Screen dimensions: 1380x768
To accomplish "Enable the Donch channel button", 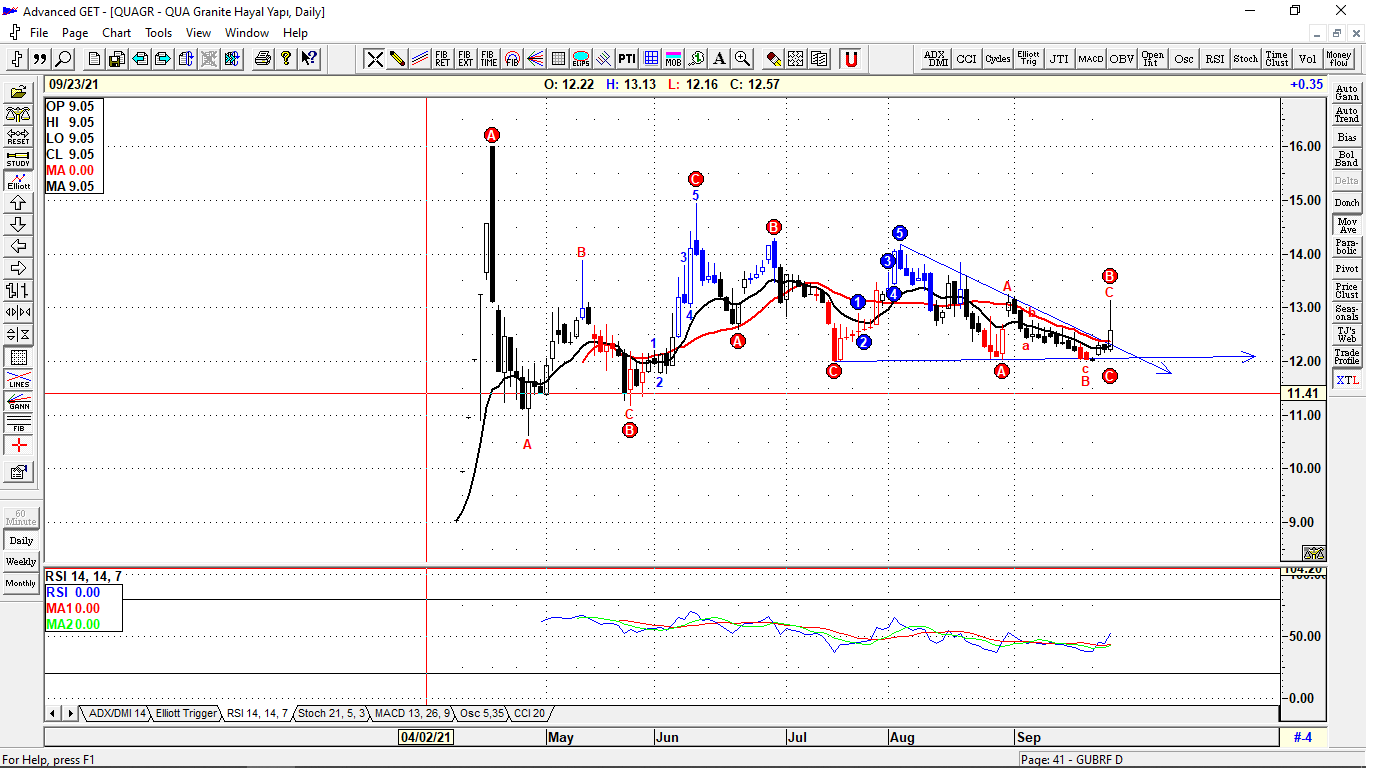I will [x=1347, y=203].
